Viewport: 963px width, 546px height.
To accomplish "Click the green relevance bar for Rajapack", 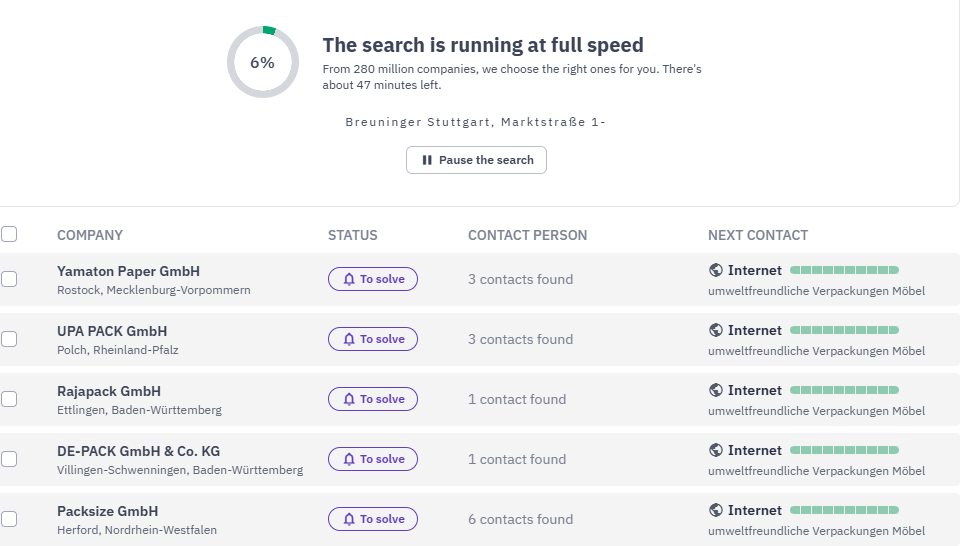I will click(844, 390).
